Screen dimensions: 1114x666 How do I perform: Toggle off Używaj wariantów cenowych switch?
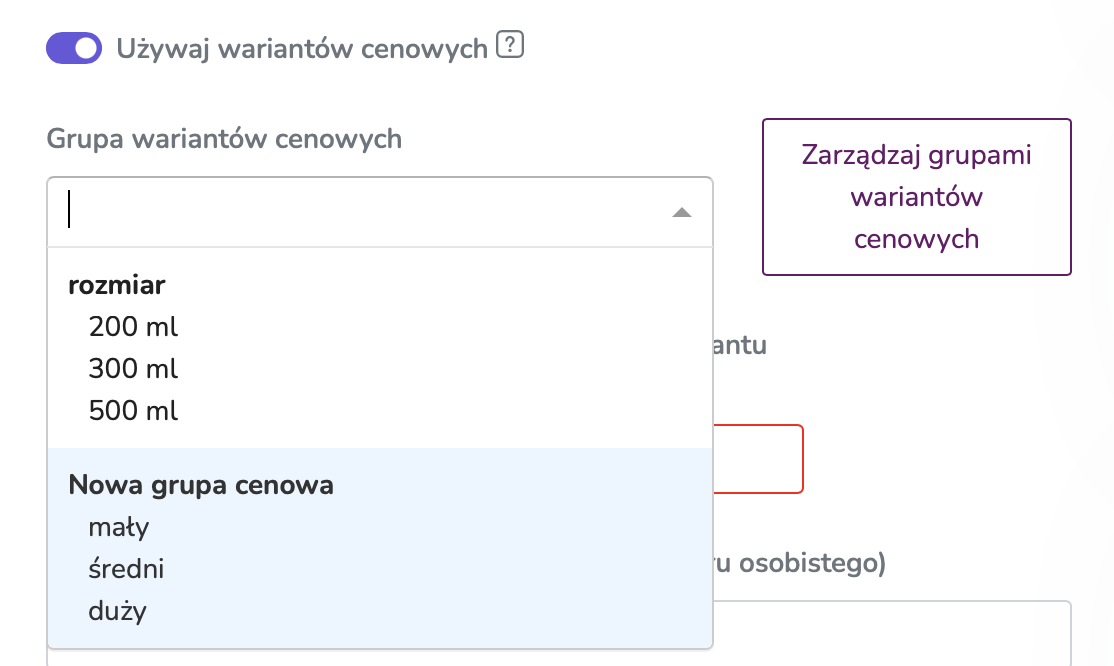coord(74,48)
